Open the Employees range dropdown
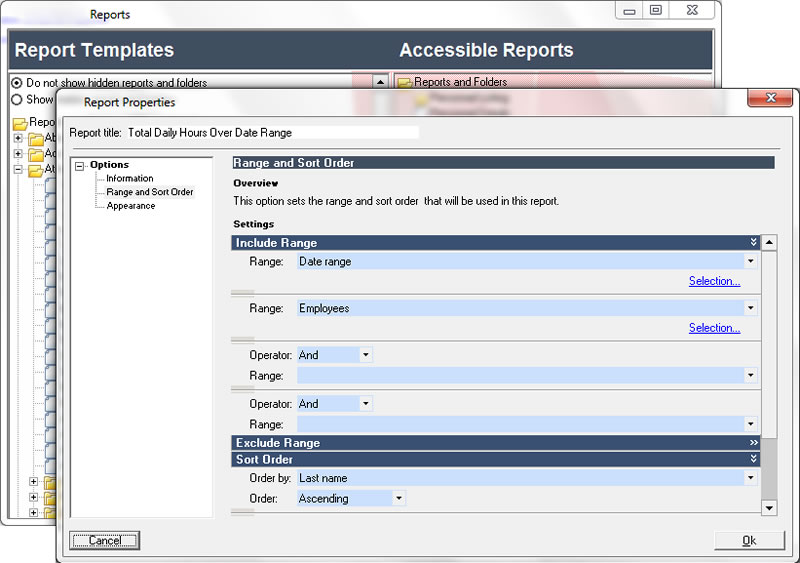Viewport: 800px width, 563px height. [x=750, y=308]
